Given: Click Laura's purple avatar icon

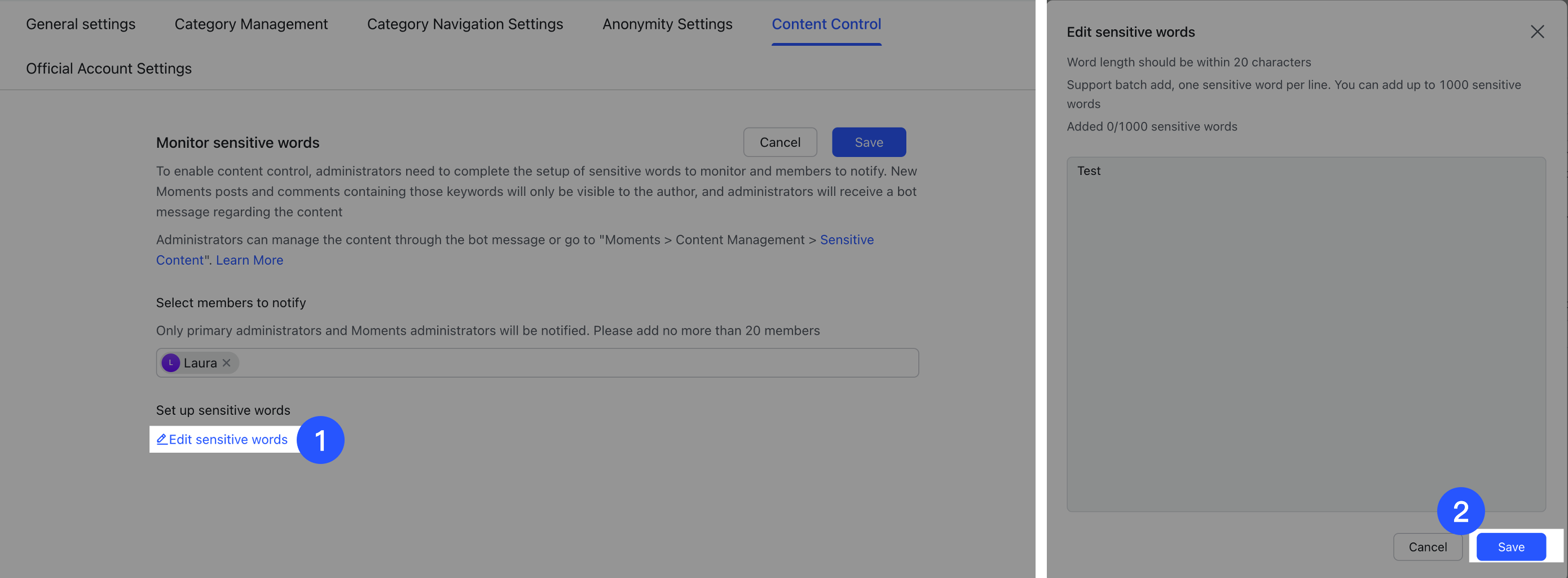Looking at the screenshot, I should pos(171,362).
